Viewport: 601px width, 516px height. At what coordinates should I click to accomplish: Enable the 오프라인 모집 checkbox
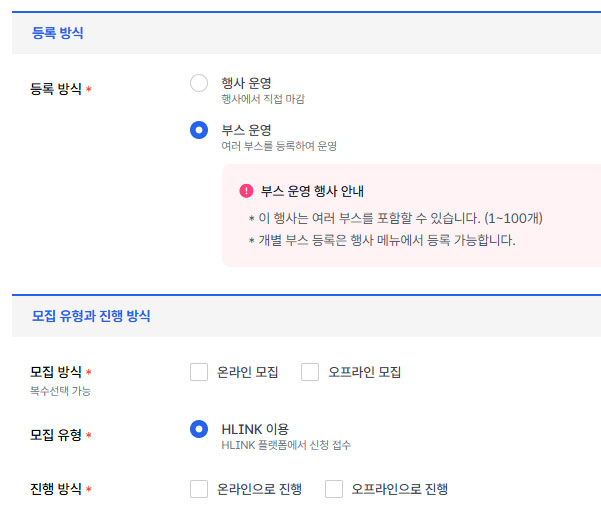pyautogui.click(x=310, y=373)
